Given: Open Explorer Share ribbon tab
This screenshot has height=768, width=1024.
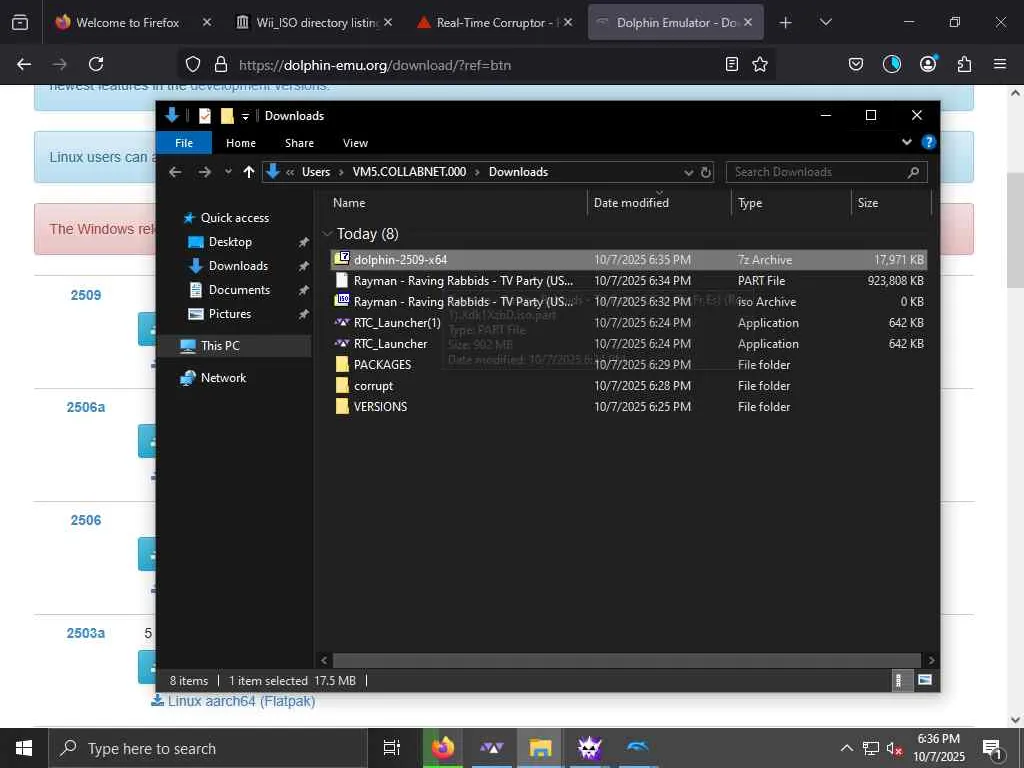Looking at the screenshot, I should 299,143.
